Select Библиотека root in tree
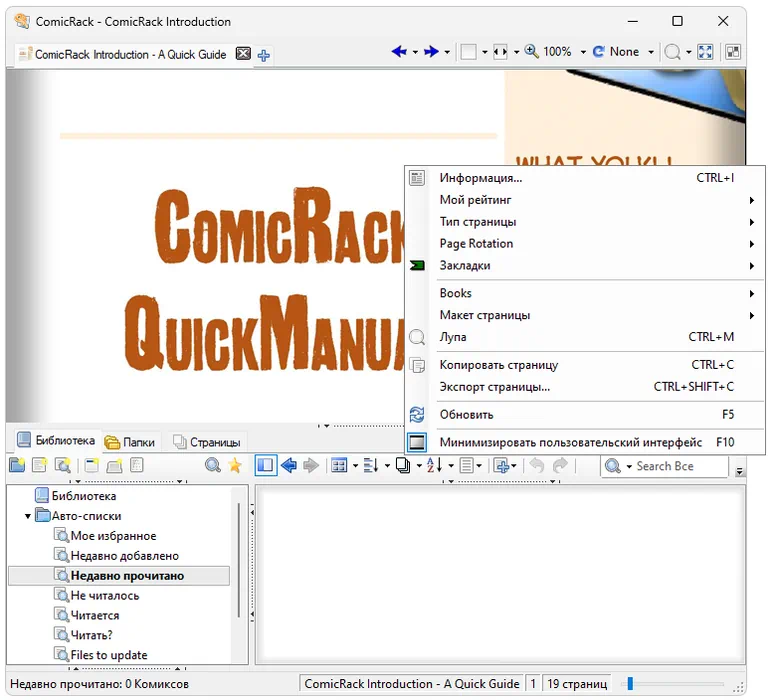The width and height of the screenshot is (772, 700). (76, 496)
